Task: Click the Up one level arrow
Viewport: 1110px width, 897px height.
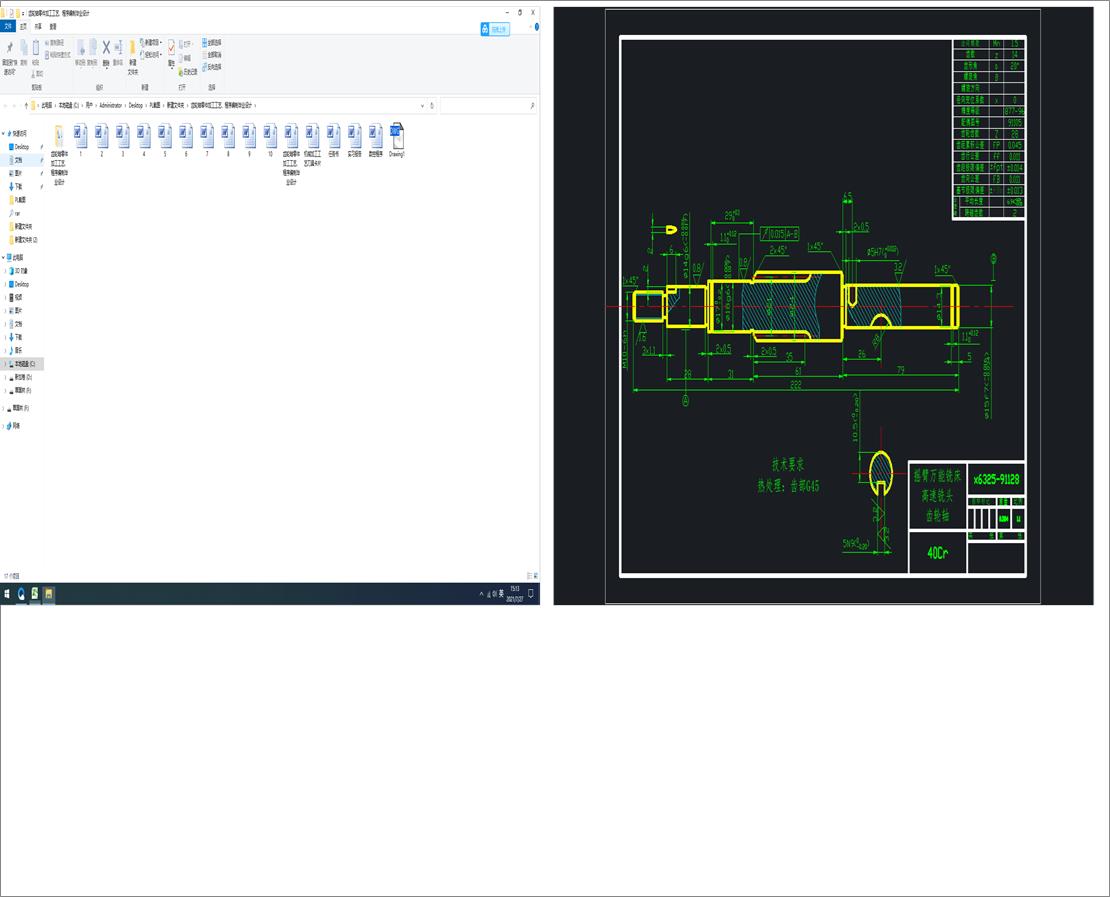Action: coord(26,105)
